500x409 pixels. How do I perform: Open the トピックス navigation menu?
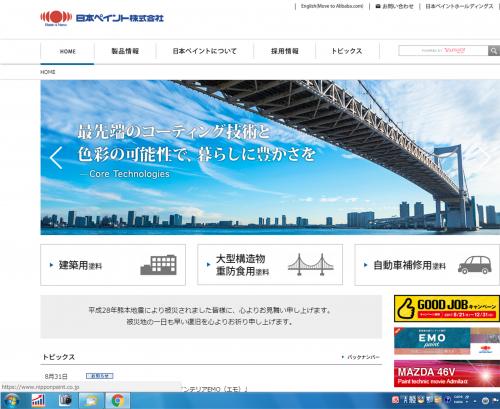point(347,51)
